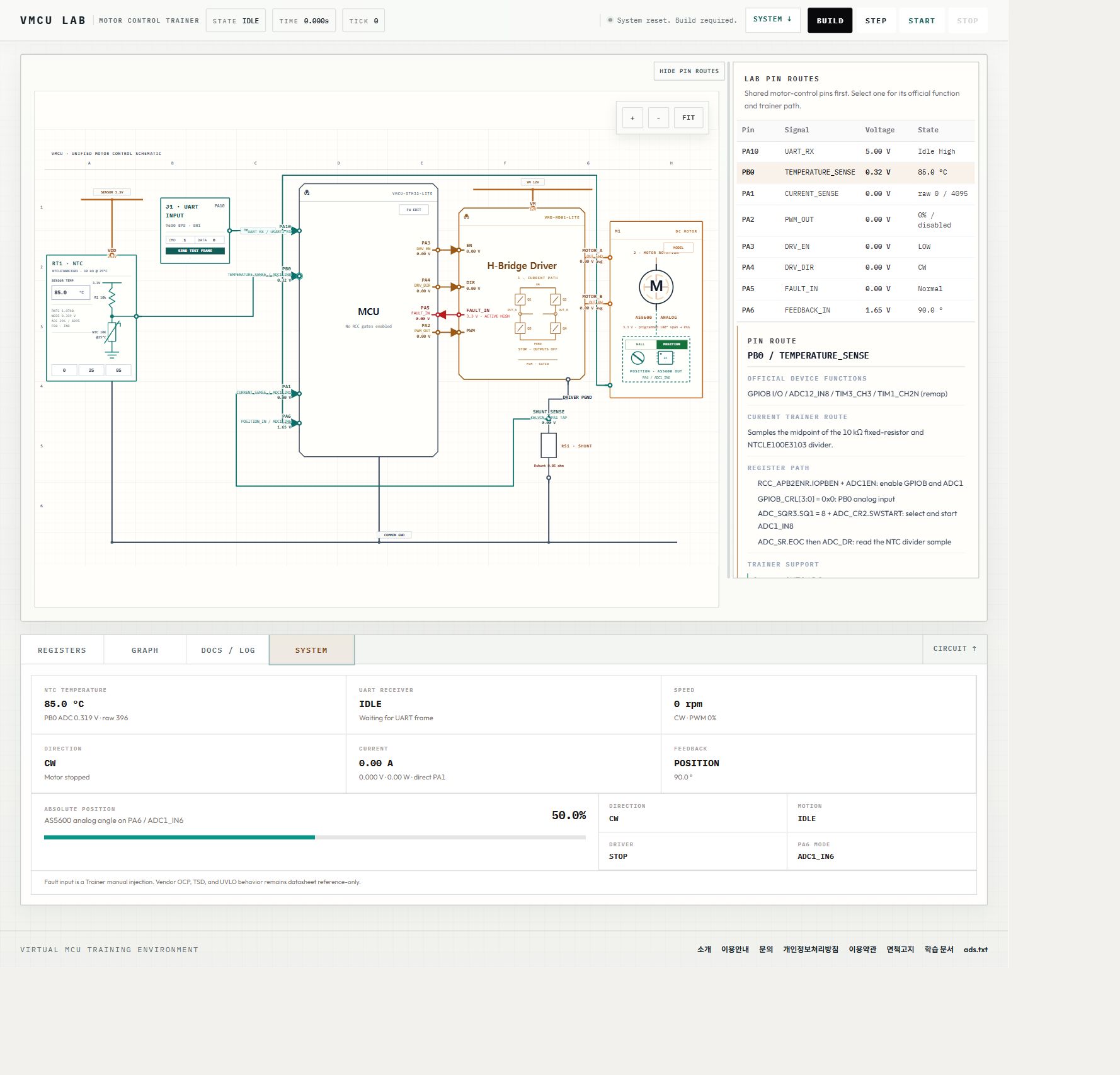
Task: Click the RS1 shunt resistor symbol
Action: 549,446
